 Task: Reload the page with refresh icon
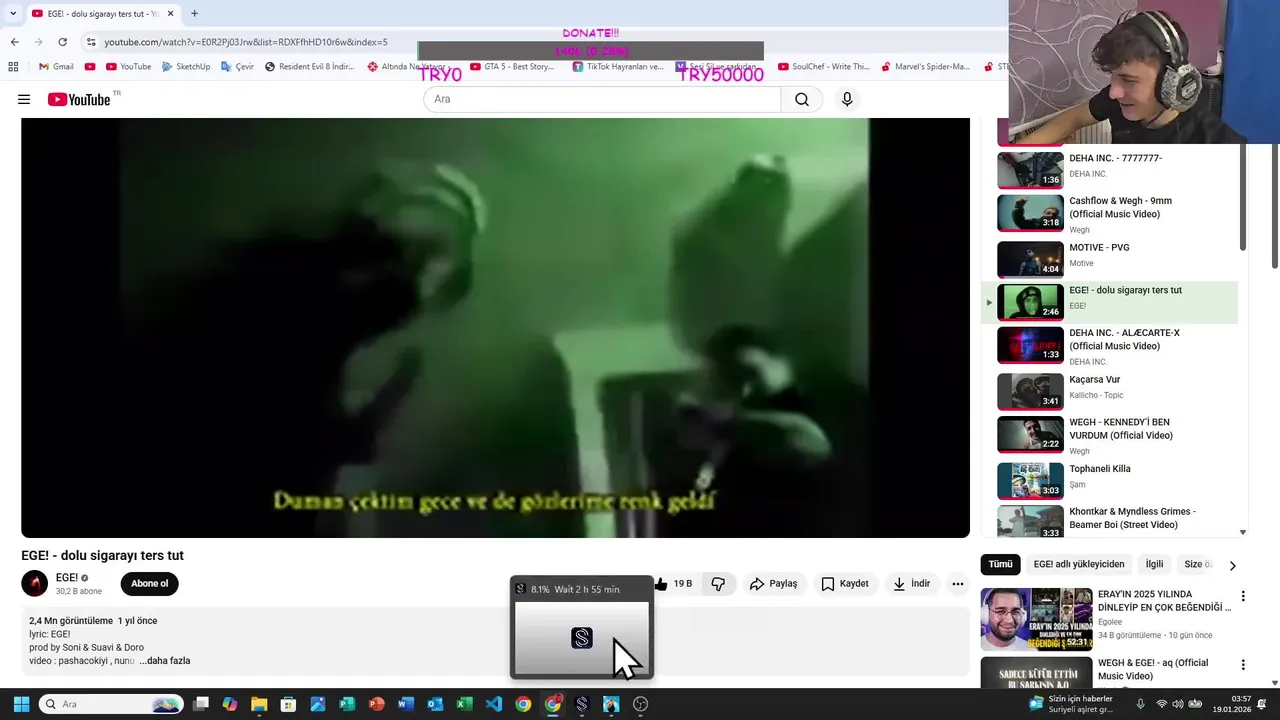[x=62, y=42]
